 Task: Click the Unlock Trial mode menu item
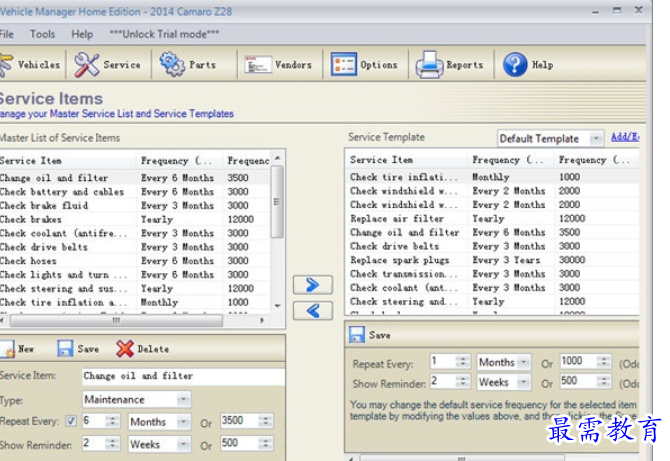click(x=165, y=34)
